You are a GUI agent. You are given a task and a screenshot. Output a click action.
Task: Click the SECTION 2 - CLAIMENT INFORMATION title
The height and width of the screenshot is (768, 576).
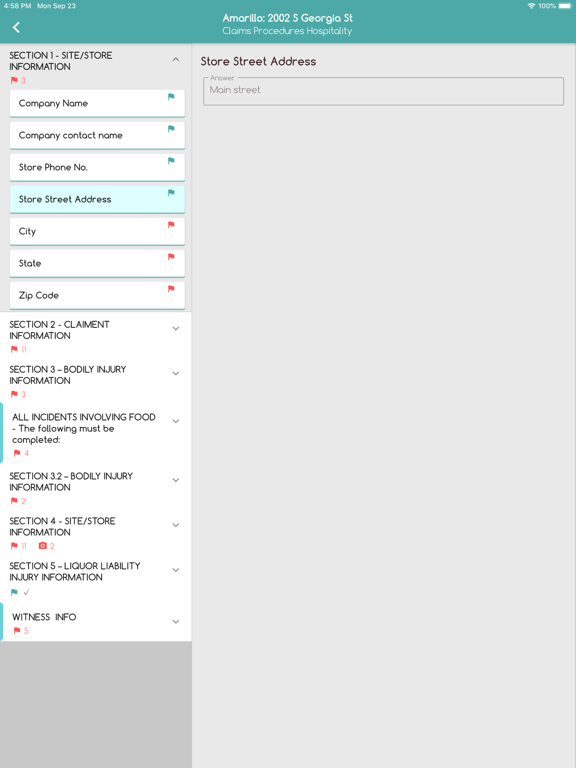[59, 330]
